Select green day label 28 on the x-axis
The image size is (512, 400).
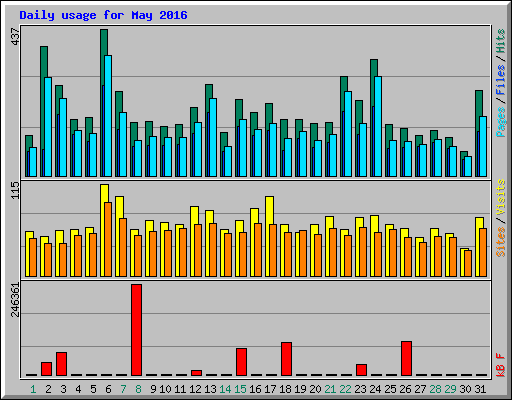click(435, 389)
